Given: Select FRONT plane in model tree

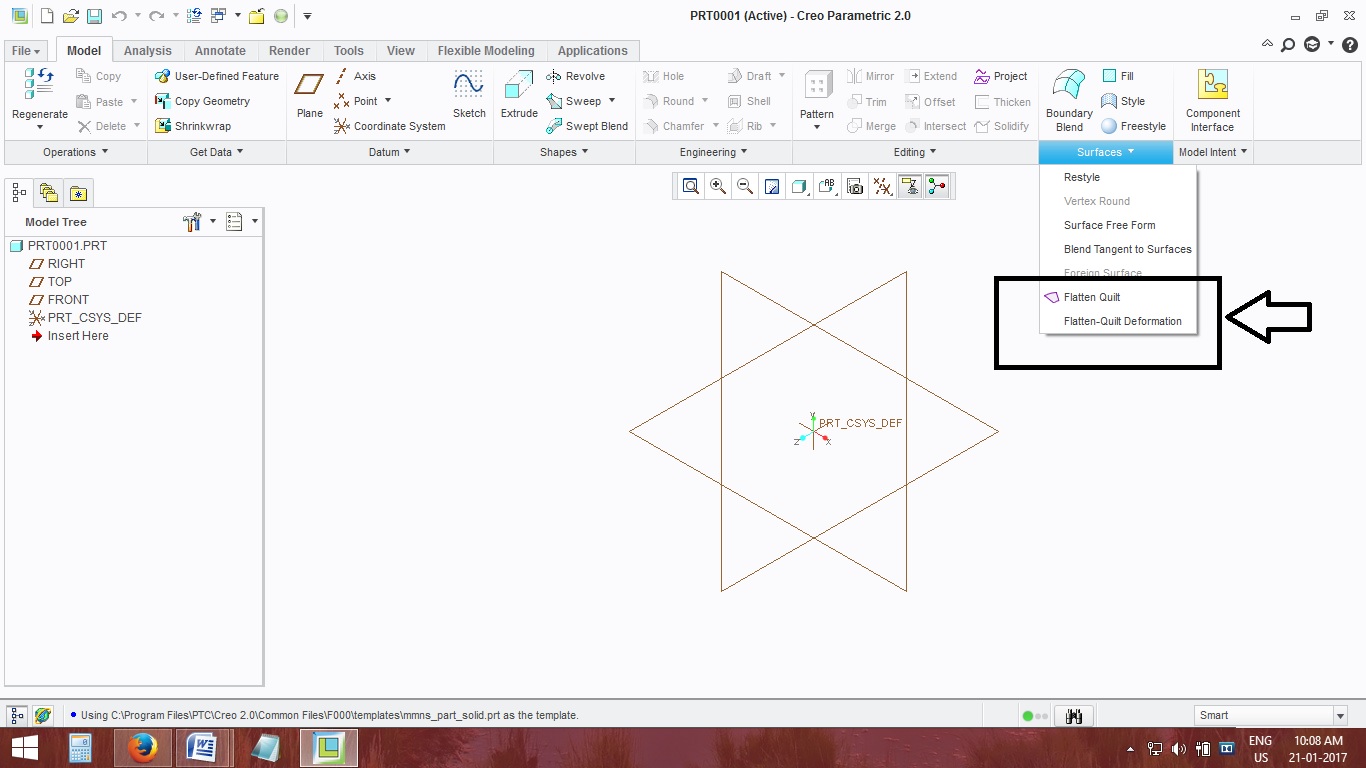Looking at the screenshot, I should [x=68, y=300].
